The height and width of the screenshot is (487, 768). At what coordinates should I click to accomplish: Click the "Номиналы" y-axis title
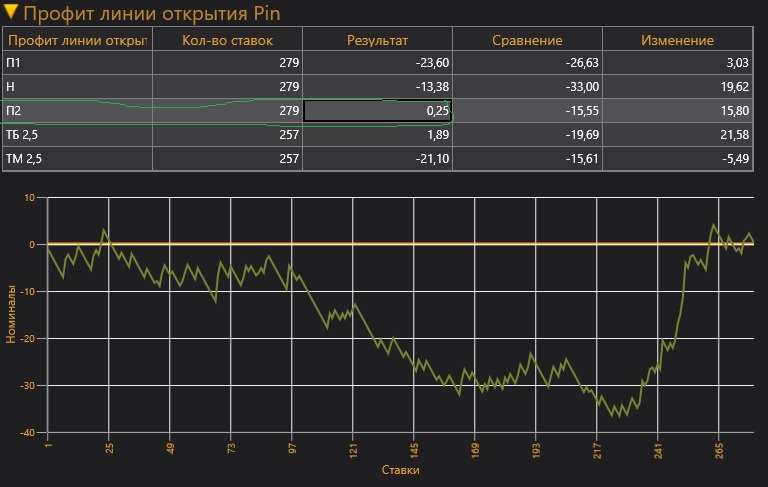(12, 314)
